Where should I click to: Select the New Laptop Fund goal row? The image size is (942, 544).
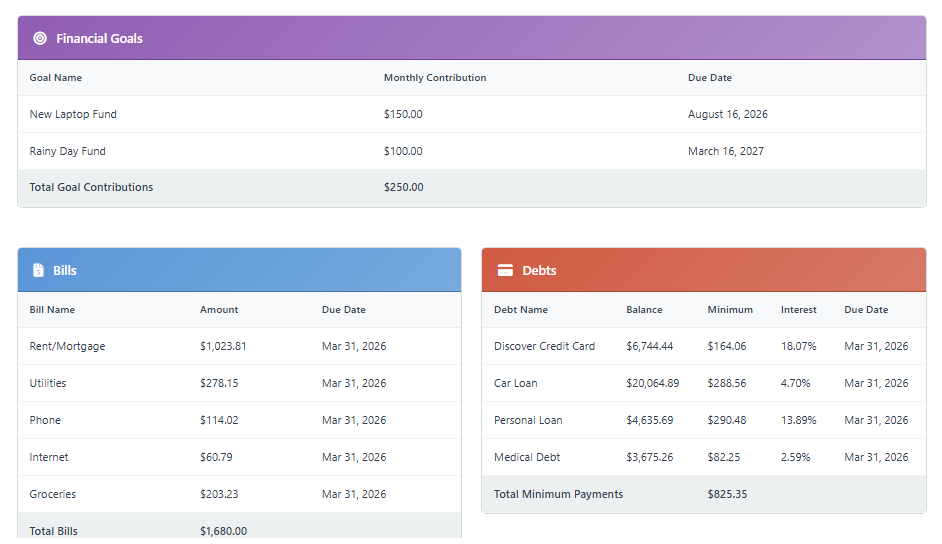point(73,114)
